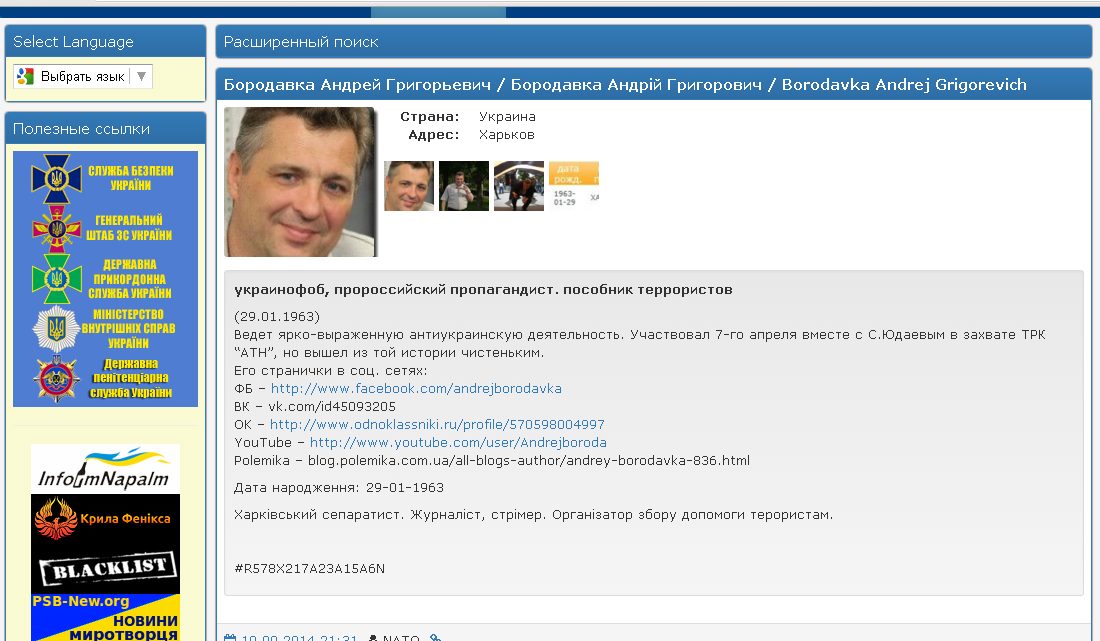
Task: Expand the language dropdown arrow
Action: pyautogui.click(x=141, y=76)
